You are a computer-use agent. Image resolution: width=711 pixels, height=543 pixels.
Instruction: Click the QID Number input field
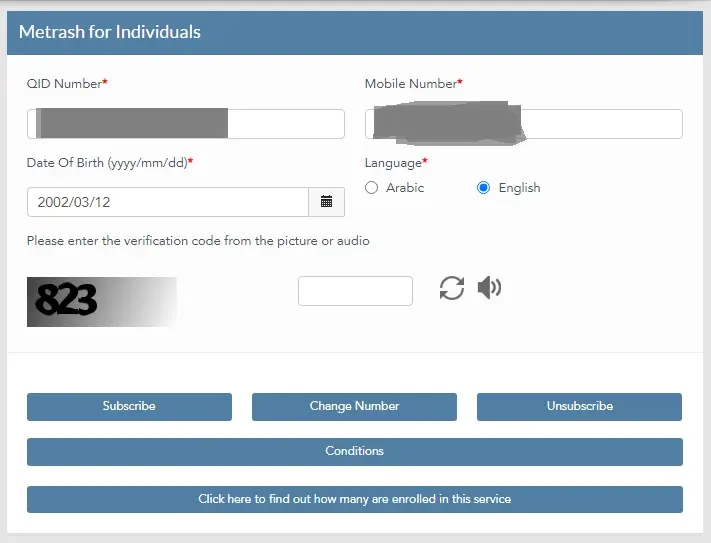tap(186, 124)
